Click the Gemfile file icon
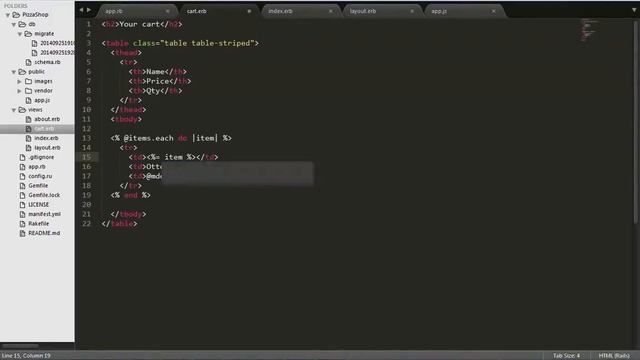Image resolution: width=640 pixels, height=360 pixels. 22,186
